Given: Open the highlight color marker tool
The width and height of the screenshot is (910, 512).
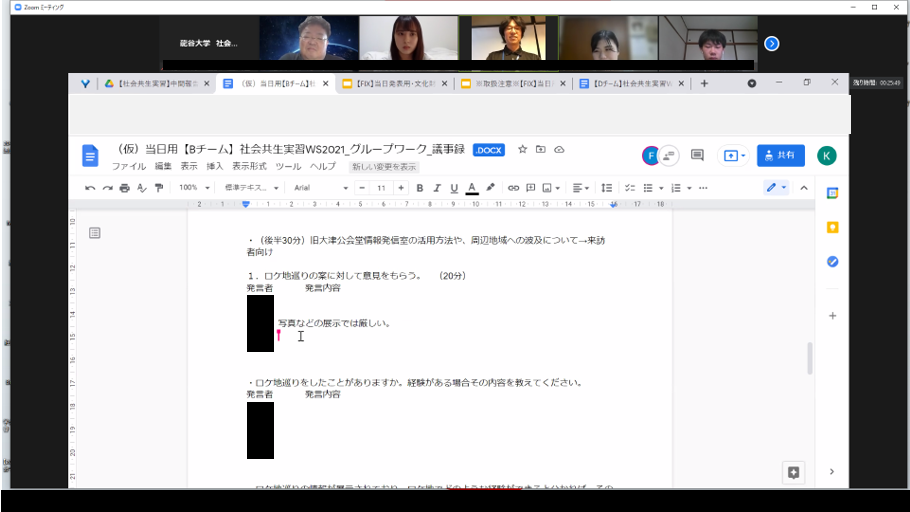Looking at the screenshot, I should click(x=490, y=188).
